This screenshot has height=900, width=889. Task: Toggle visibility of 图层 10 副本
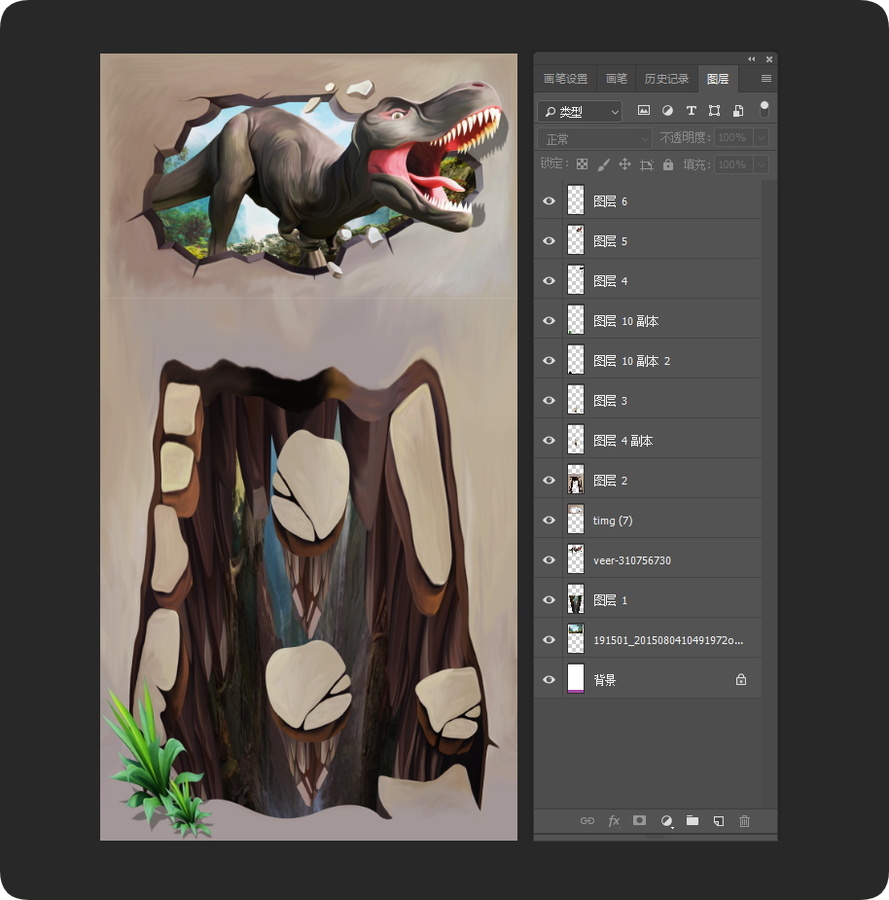549,320
